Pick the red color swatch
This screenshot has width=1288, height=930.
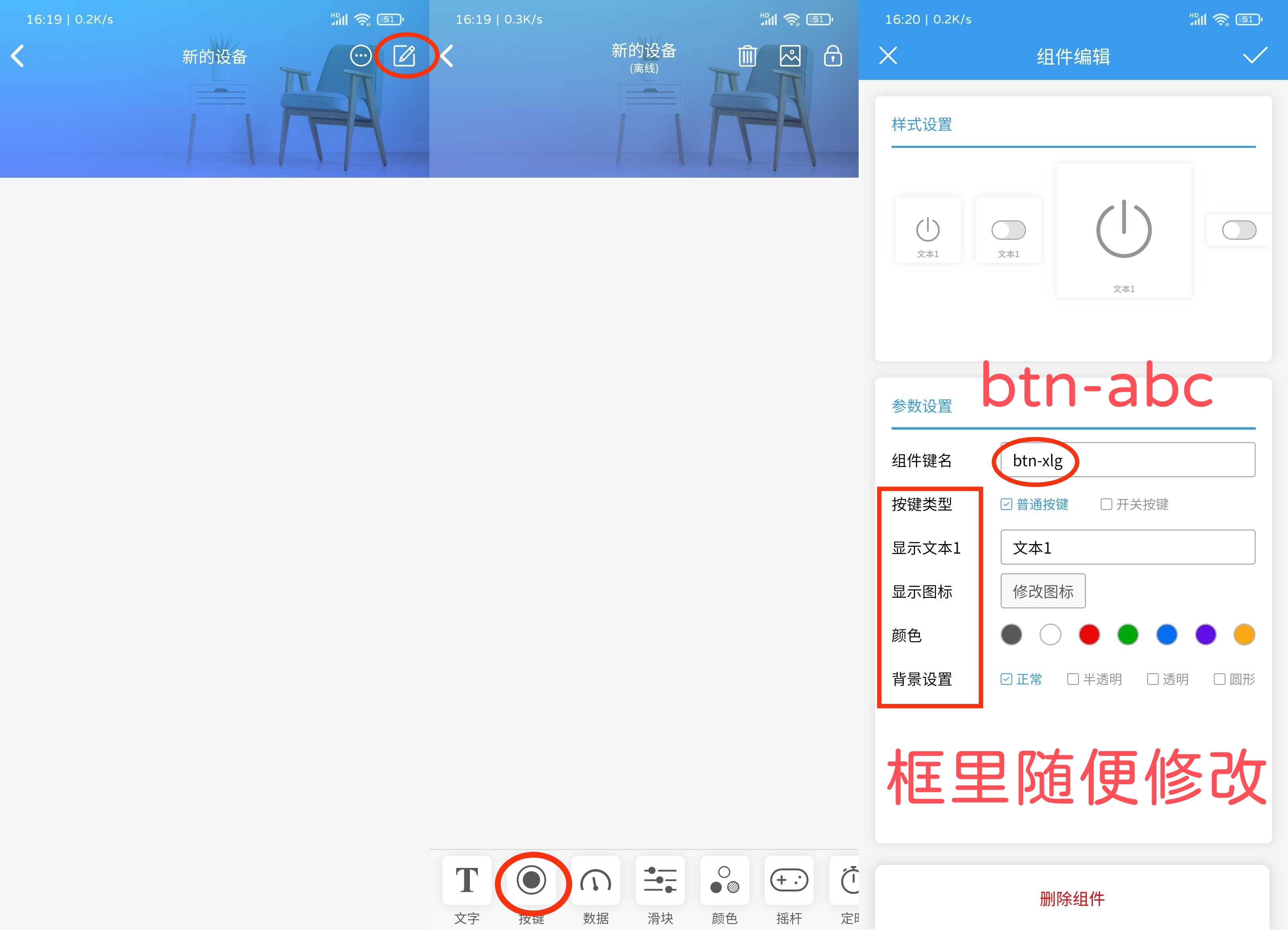pos(1089,634)
